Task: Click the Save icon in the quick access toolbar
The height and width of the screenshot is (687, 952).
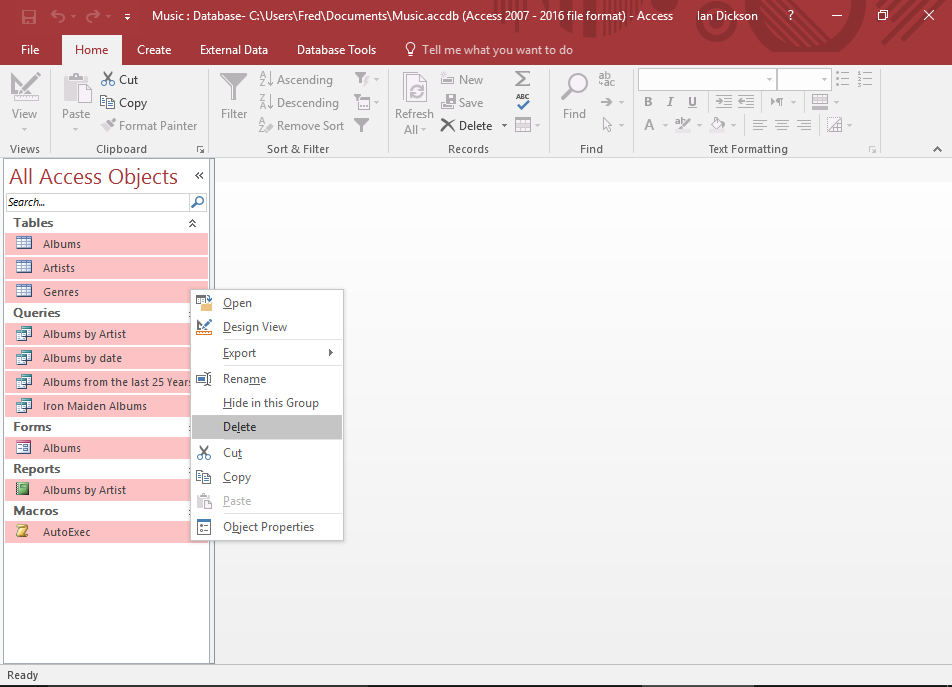Action: (29, 16)
